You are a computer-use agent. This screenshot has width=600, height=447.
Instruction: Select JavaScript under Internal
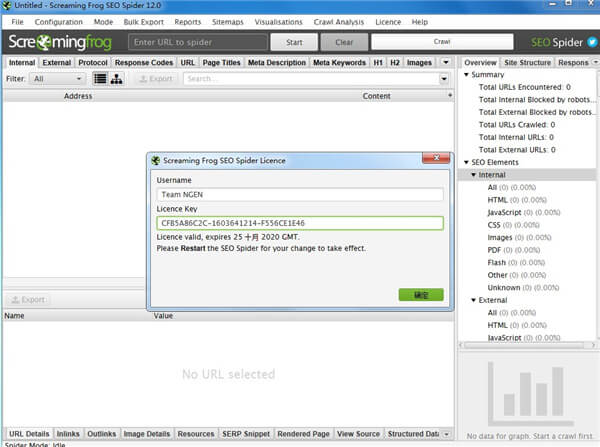click(524, 212)
